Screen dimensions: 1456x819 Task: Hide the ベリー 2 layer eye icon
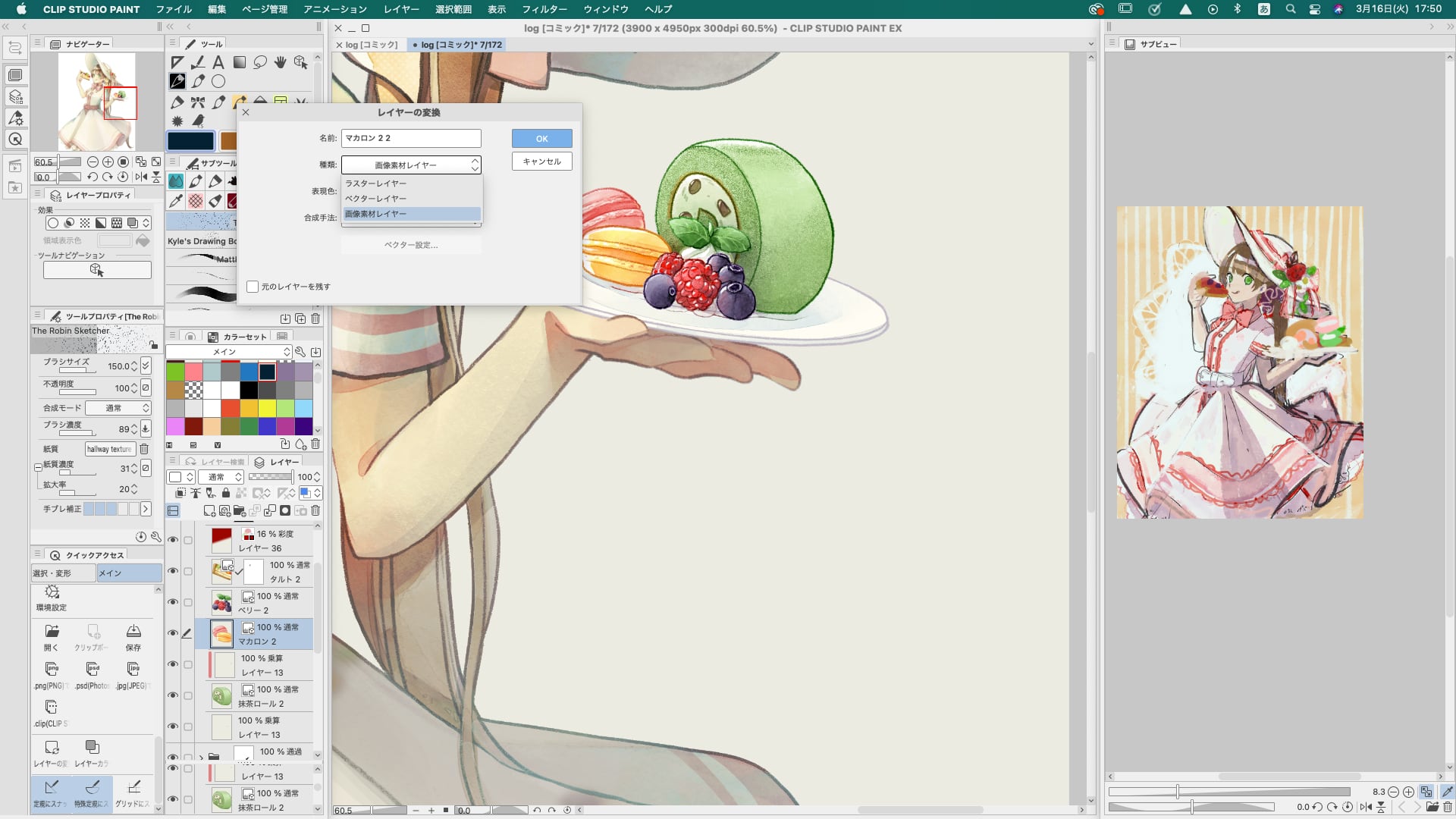tap(173, 603)
